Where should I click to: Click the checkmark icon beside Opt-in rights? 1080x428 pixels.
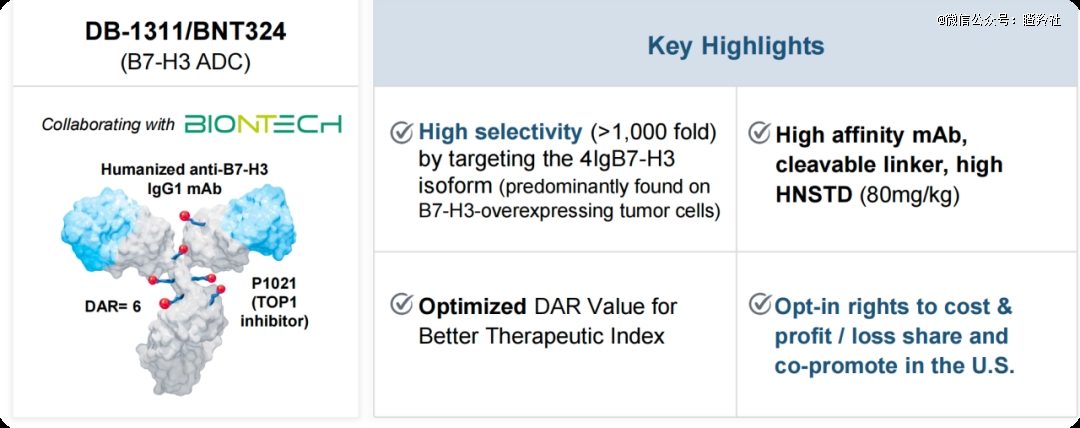[759, 304]
